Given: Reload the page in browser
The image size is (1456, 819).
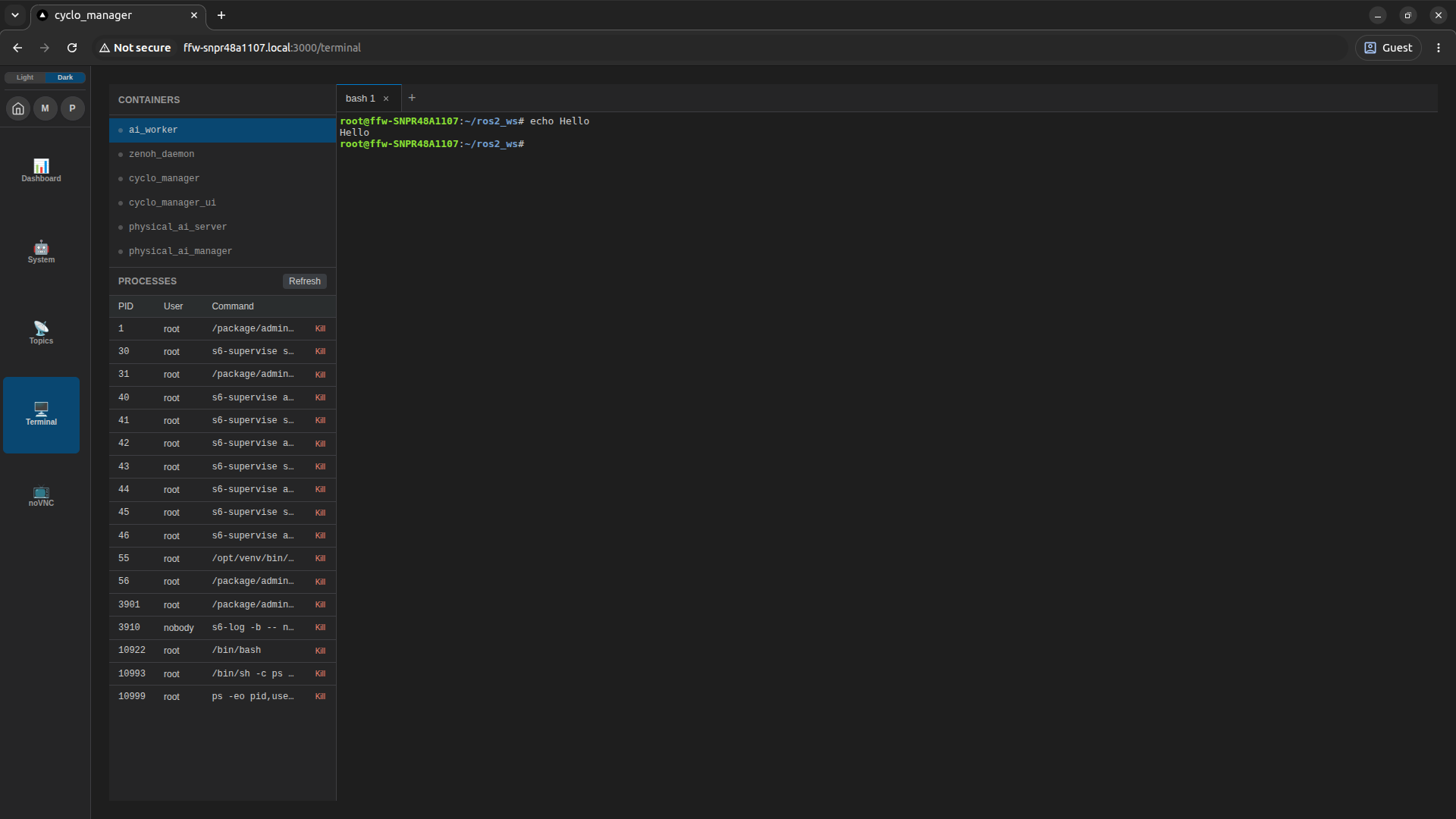Looking at the screenshot, I should click(x=72, y=48).
